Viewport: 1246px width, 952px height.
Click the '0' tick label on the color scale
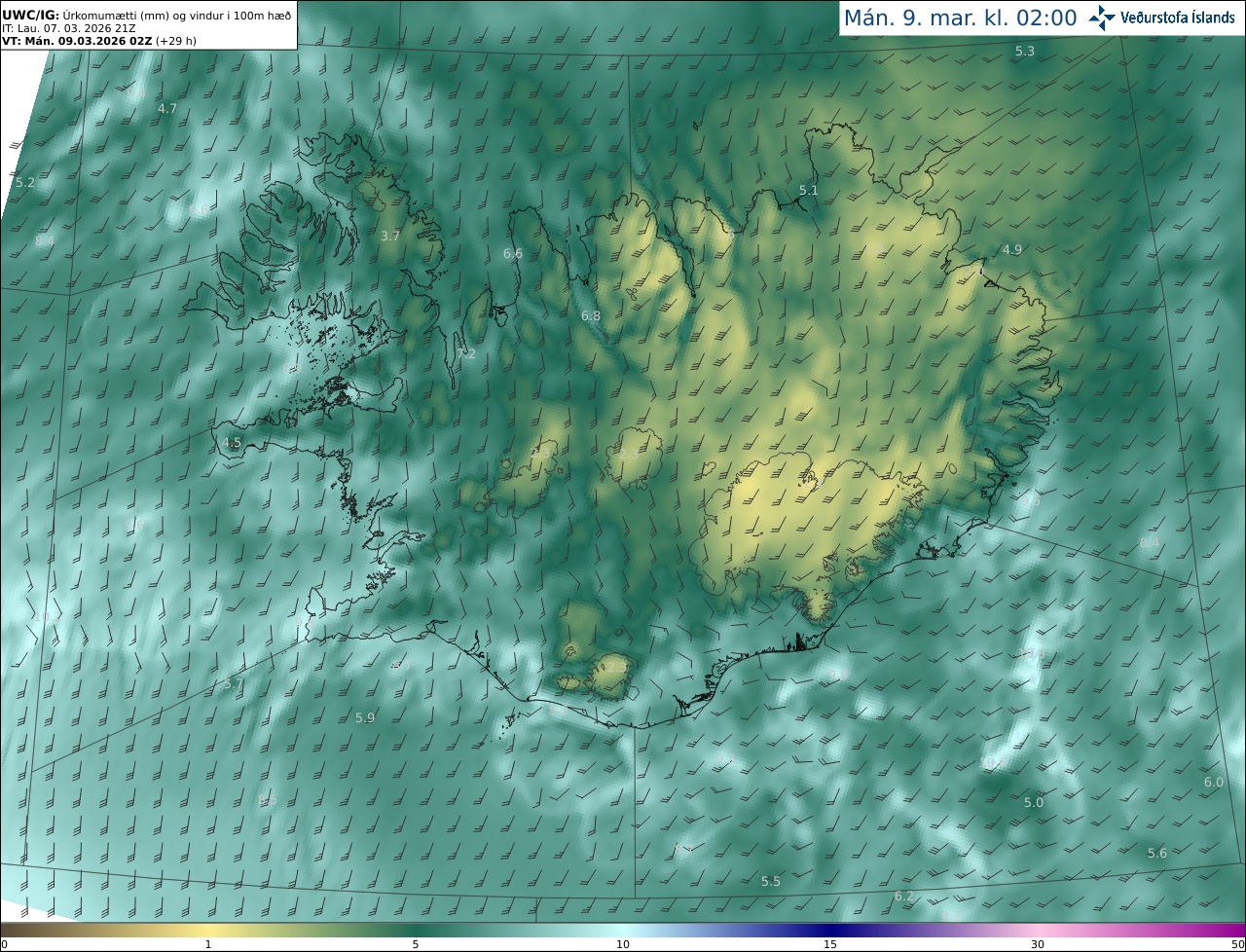tap(4, 944)
